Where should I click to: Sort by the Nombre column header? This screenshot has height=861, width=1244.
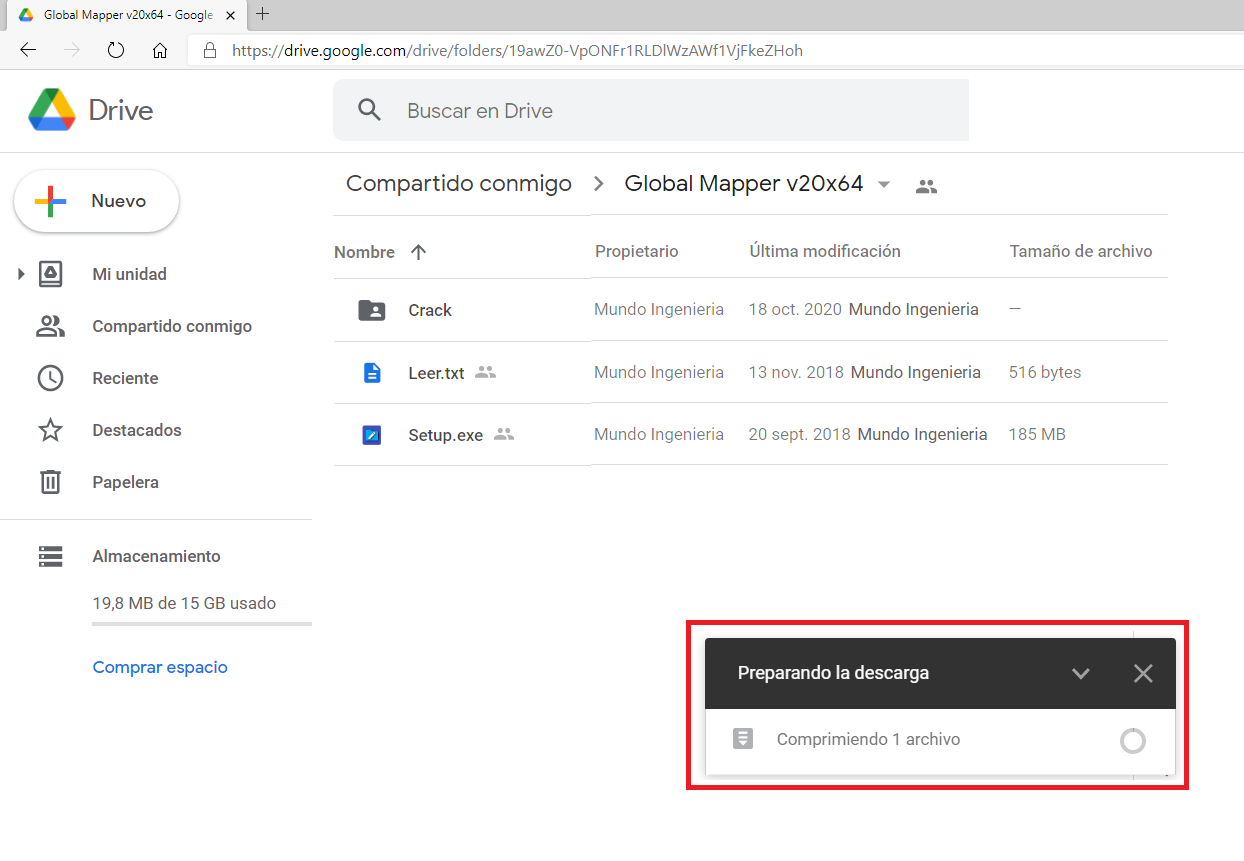pyautogui.click(x=364, y=252)
